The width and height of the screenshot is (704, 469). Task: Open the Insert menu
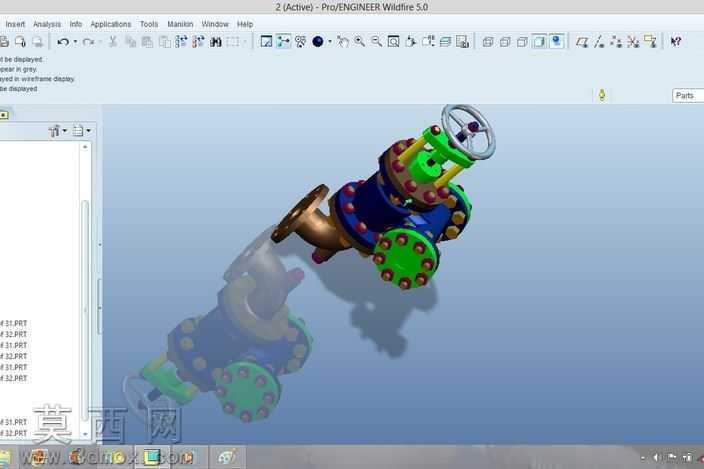[x=15, y=24]
